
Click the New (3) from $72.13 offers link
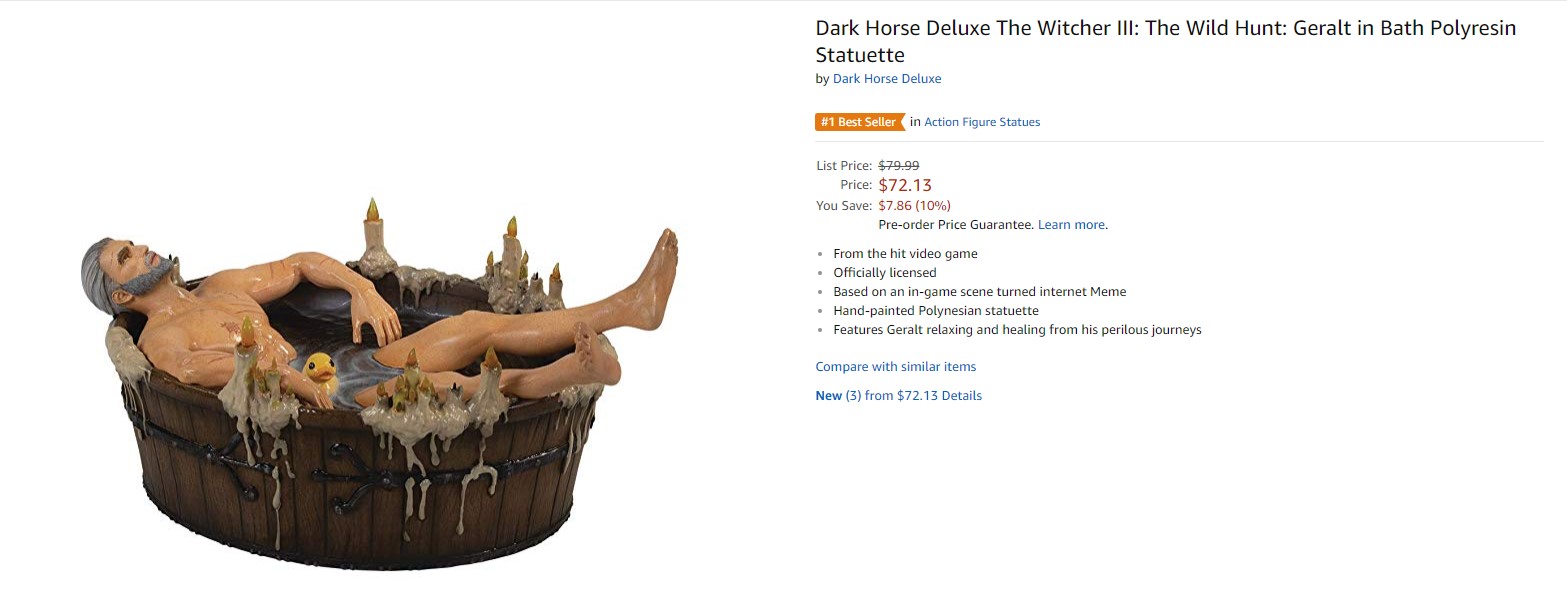pos(876,396)
